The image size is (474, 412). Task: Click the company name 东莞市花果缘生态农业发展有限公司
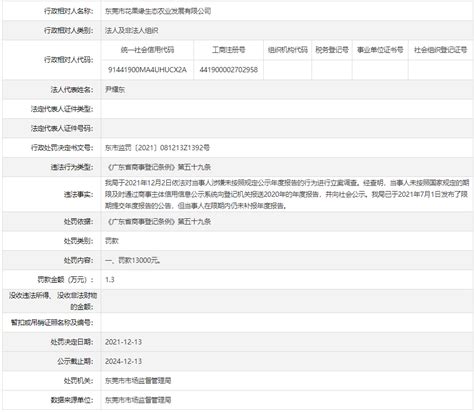coord(158,11)
